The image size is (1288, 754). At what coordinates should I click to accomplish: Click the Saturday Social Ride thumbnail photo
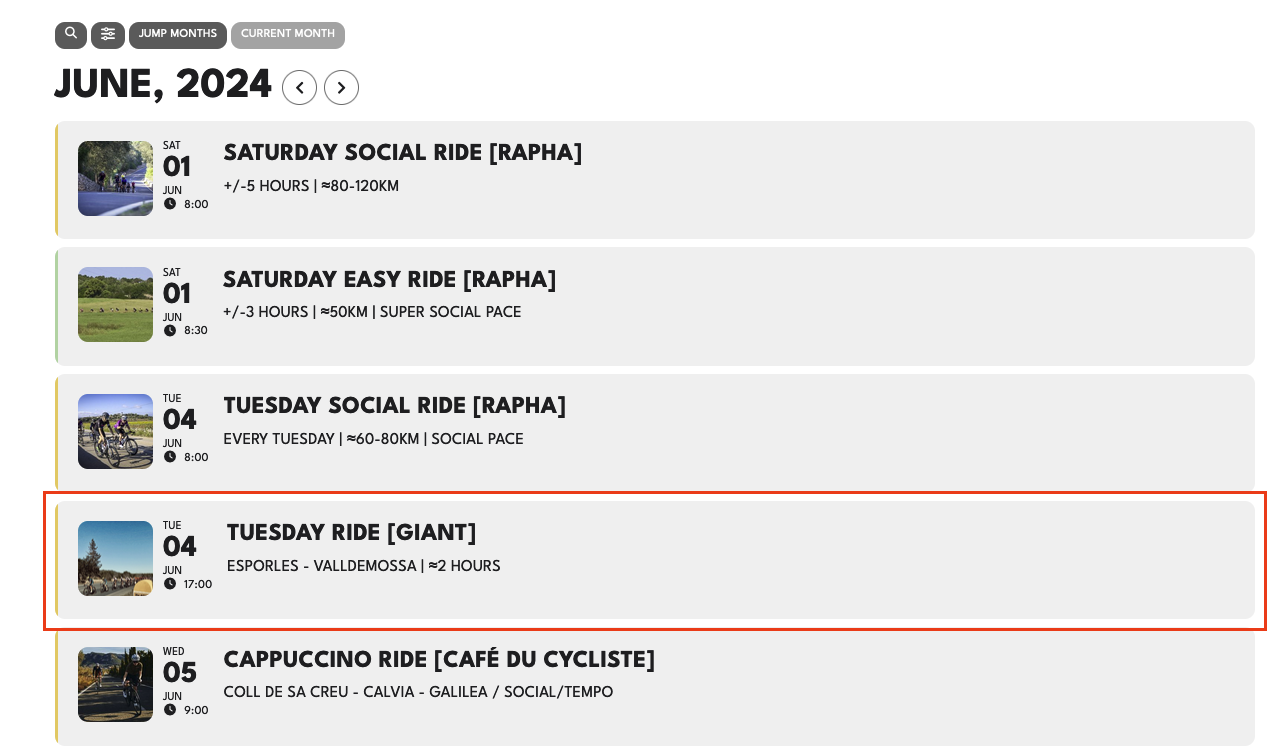point(116,178)
